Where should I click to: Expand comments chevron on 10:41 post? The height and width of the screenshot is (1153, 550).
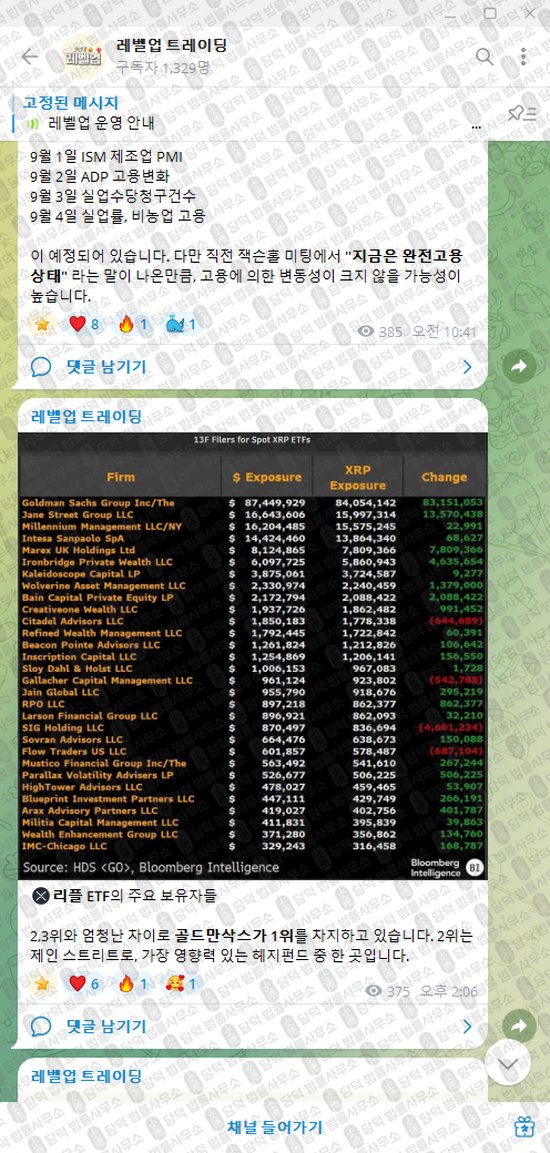click(467, 366)
